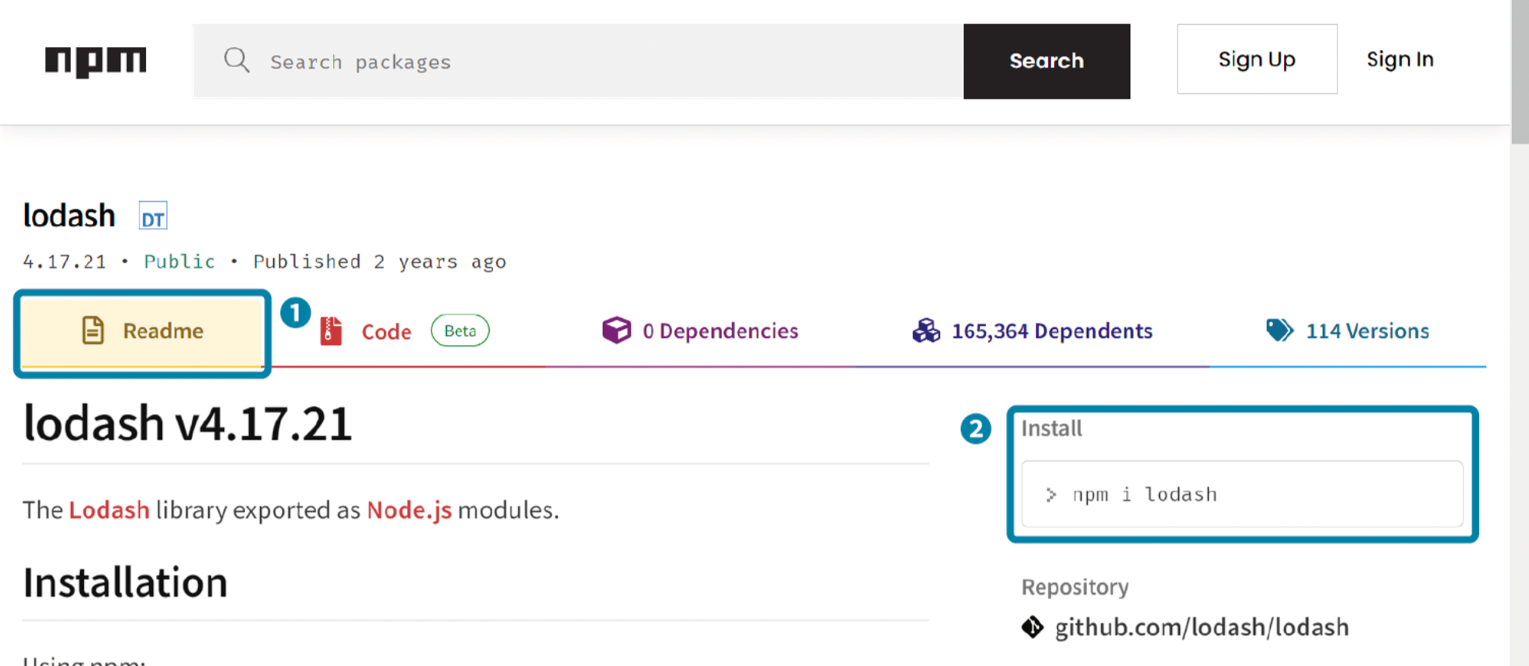Open the 0 Dependencies tab
The height and width of the screenshot is (666, 1529).
[719, 331]
